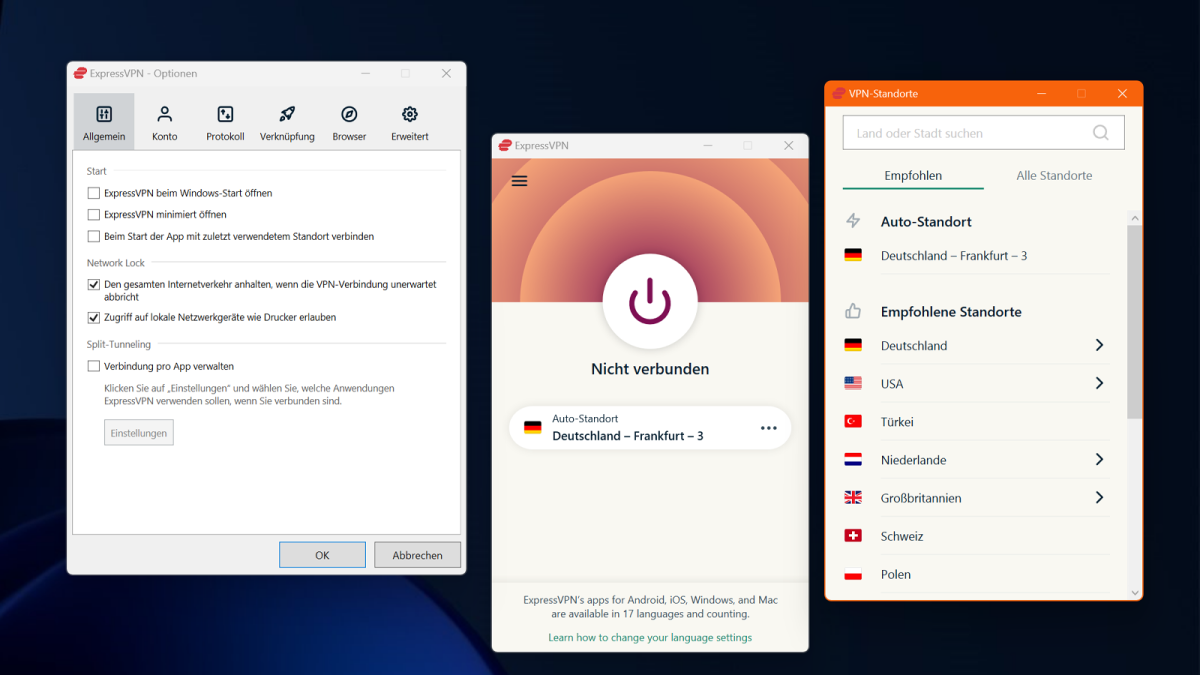
Task: Switch to the Erweitert tab
Action: [x=410, y=122]
